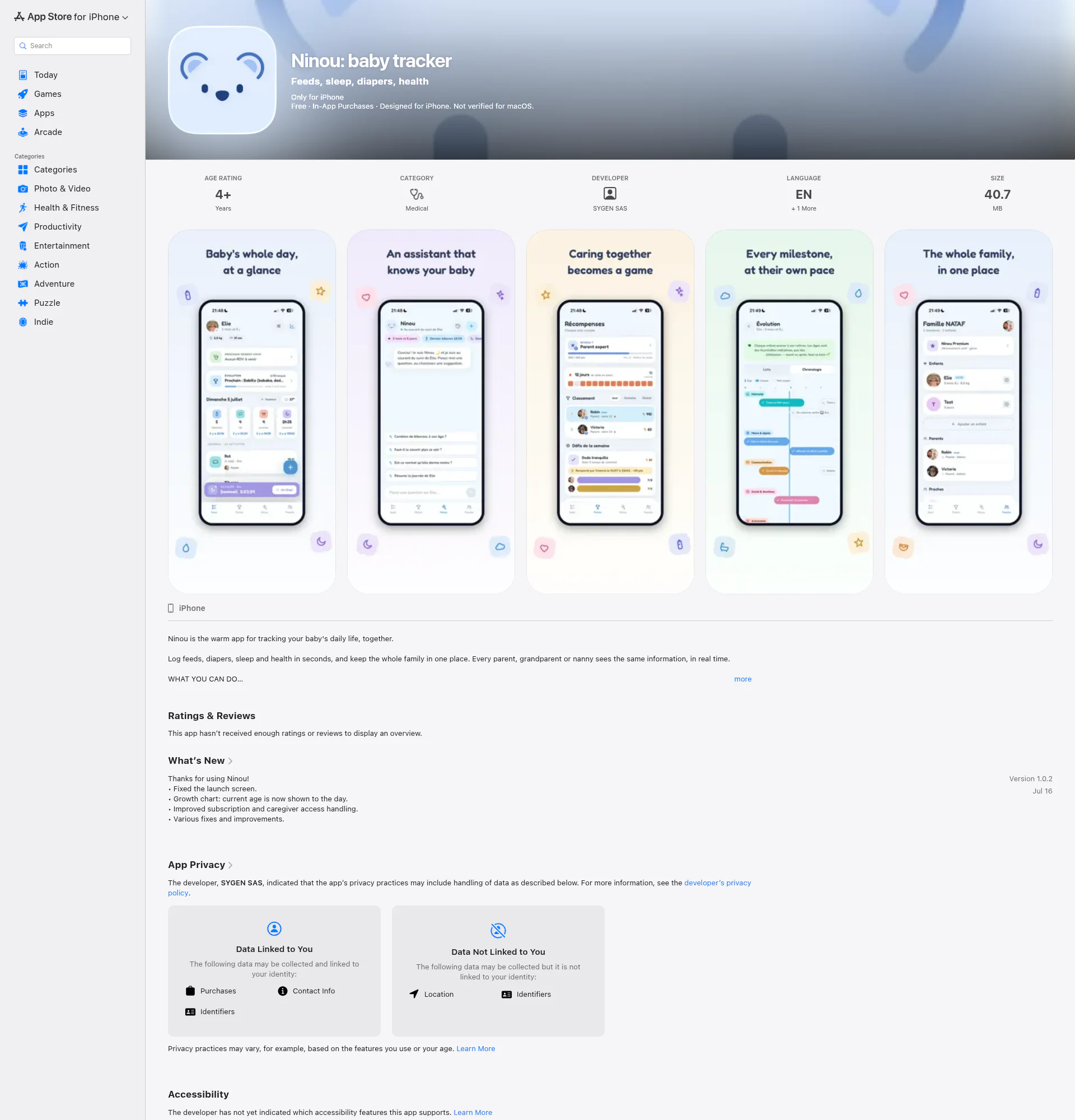Choose the Health & Fitness runner icon
This screenshot has width=1075, height=1120.
[x=23, y=207]
